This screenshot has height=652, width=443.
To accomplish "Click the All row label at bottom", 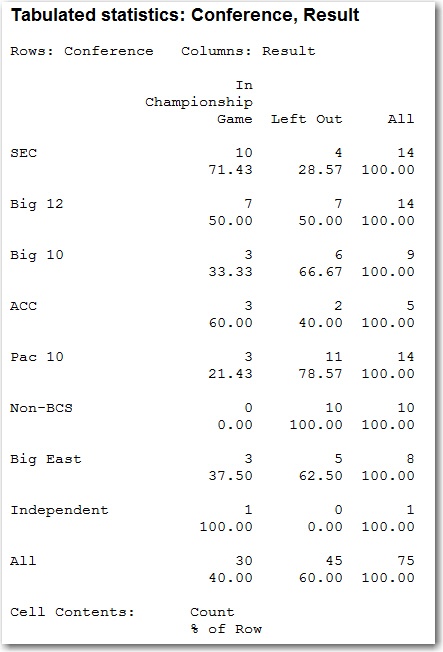I will click(x=23, y=561).
